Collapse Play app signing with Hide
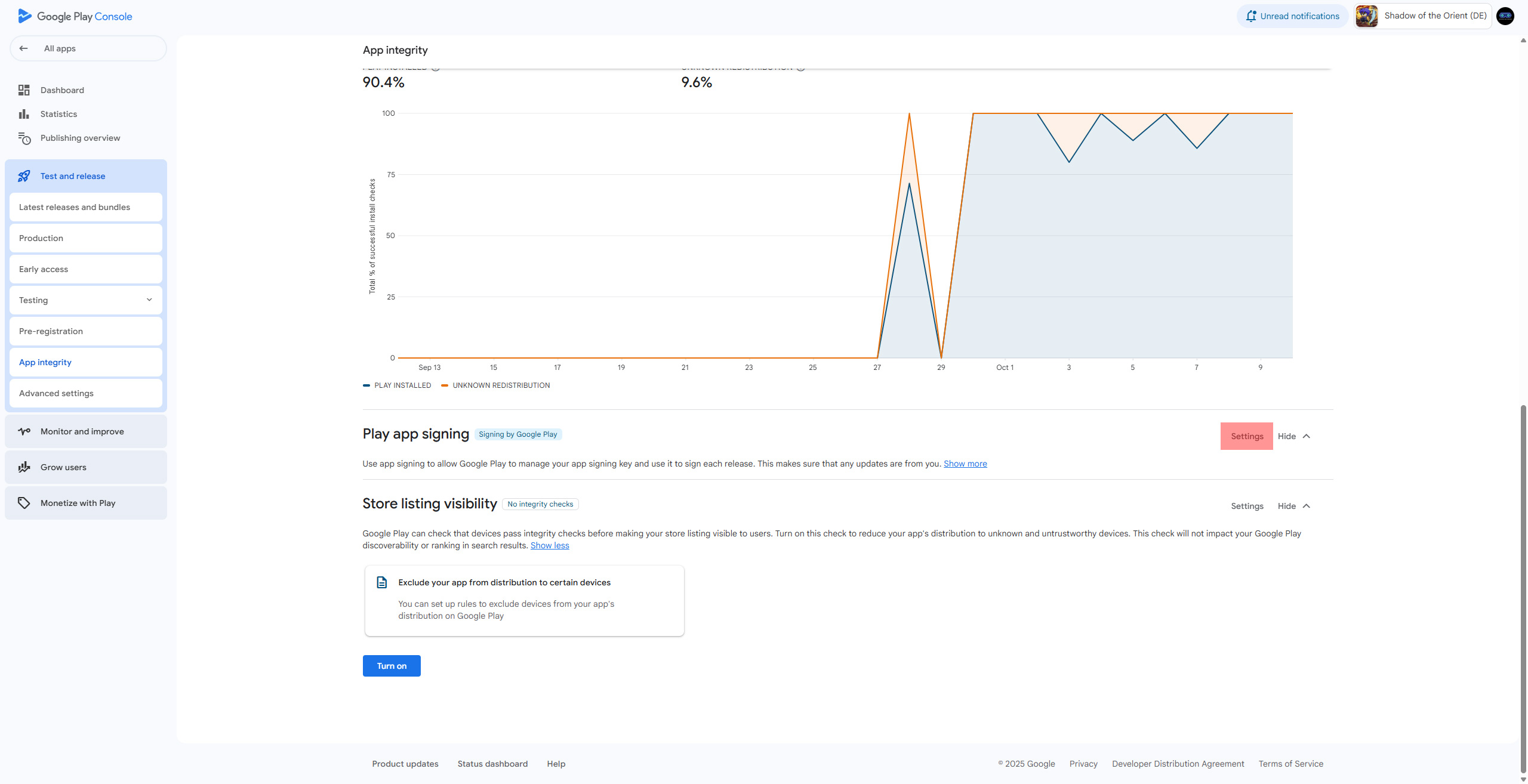 [1293, 436]
